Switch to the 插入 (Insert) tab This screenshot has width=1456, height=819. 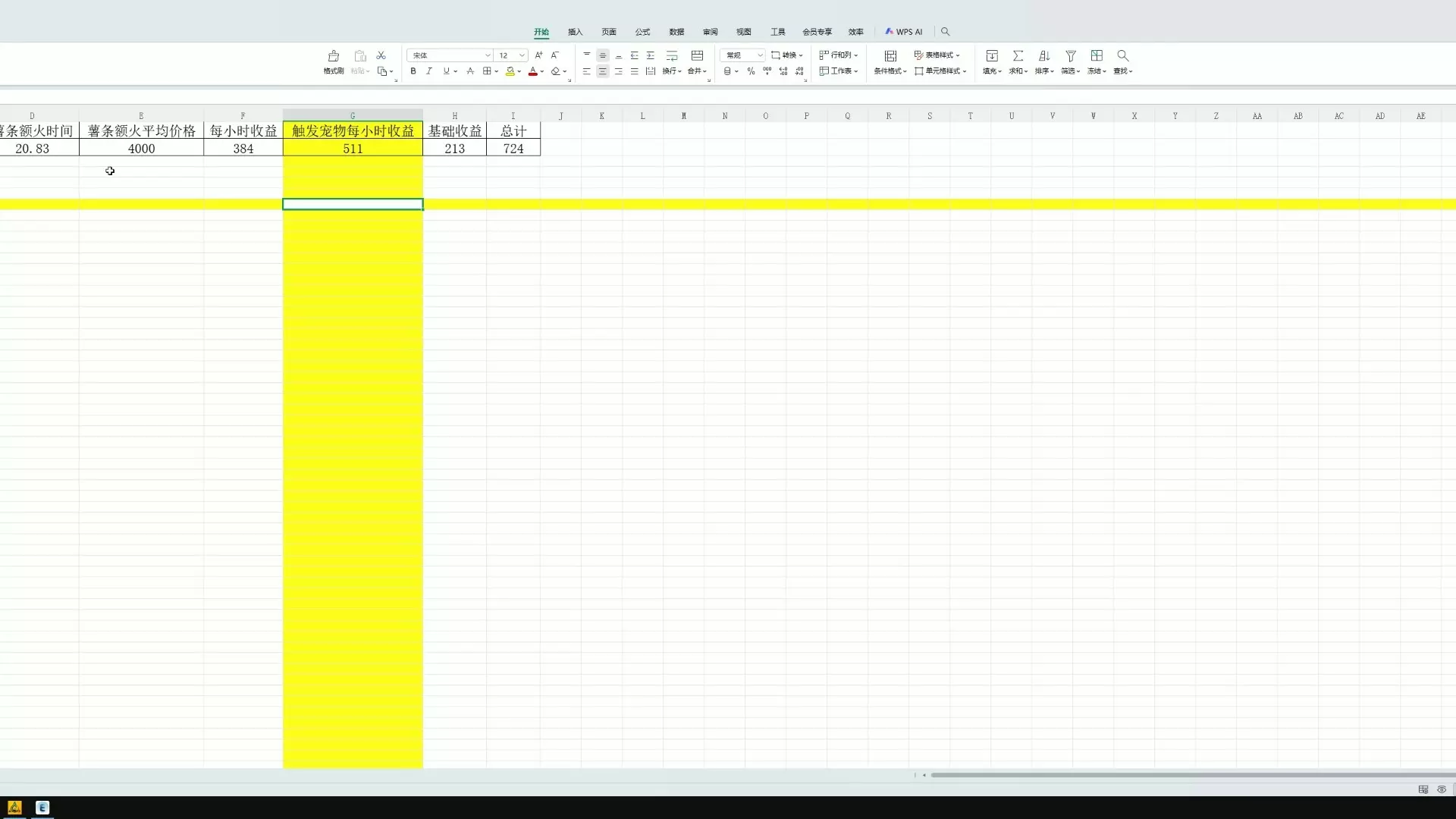pyautogui.click(x=575, y=32)
